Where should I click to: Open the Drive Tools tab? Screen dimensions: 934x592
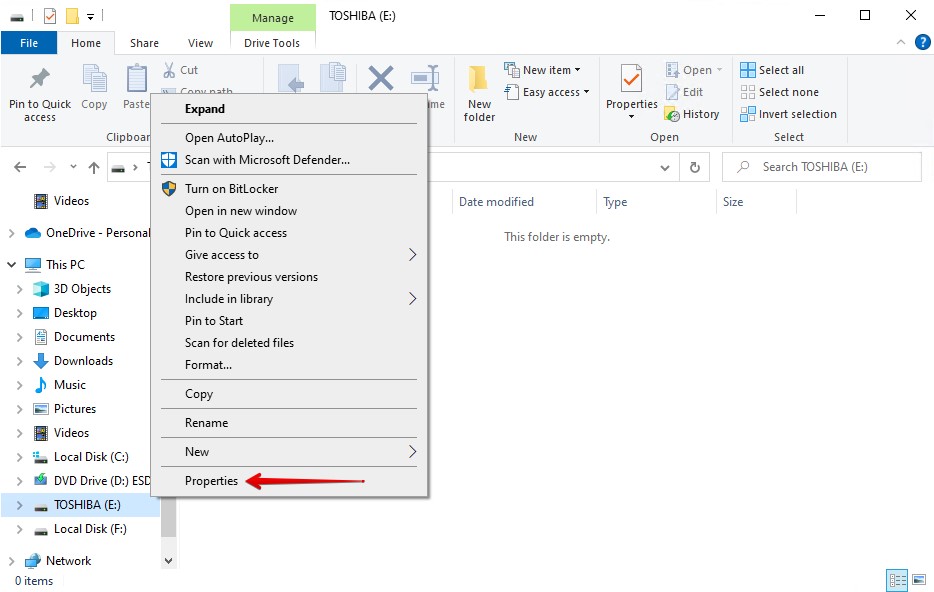tap(272, 43)
